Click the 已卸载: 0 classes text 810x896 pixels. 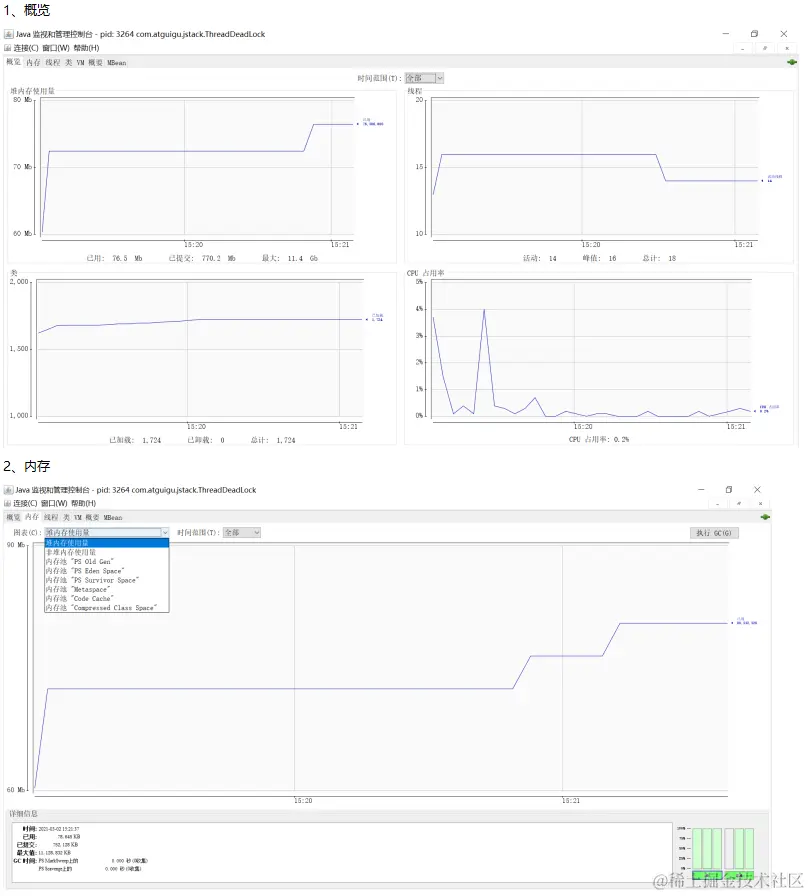(x=206, y=440)
